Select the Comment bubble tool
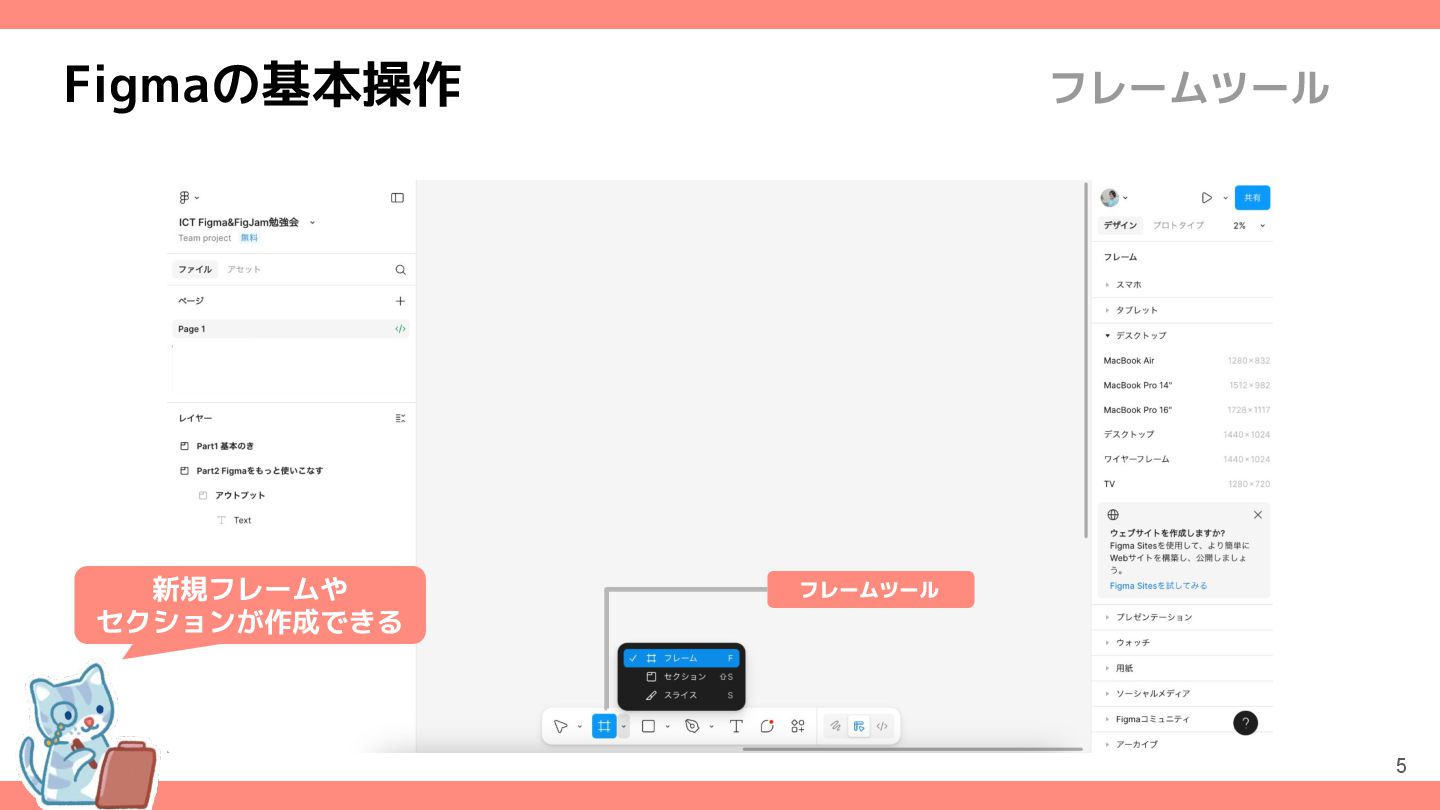The image size is (1440, 810). click(767, 726)
